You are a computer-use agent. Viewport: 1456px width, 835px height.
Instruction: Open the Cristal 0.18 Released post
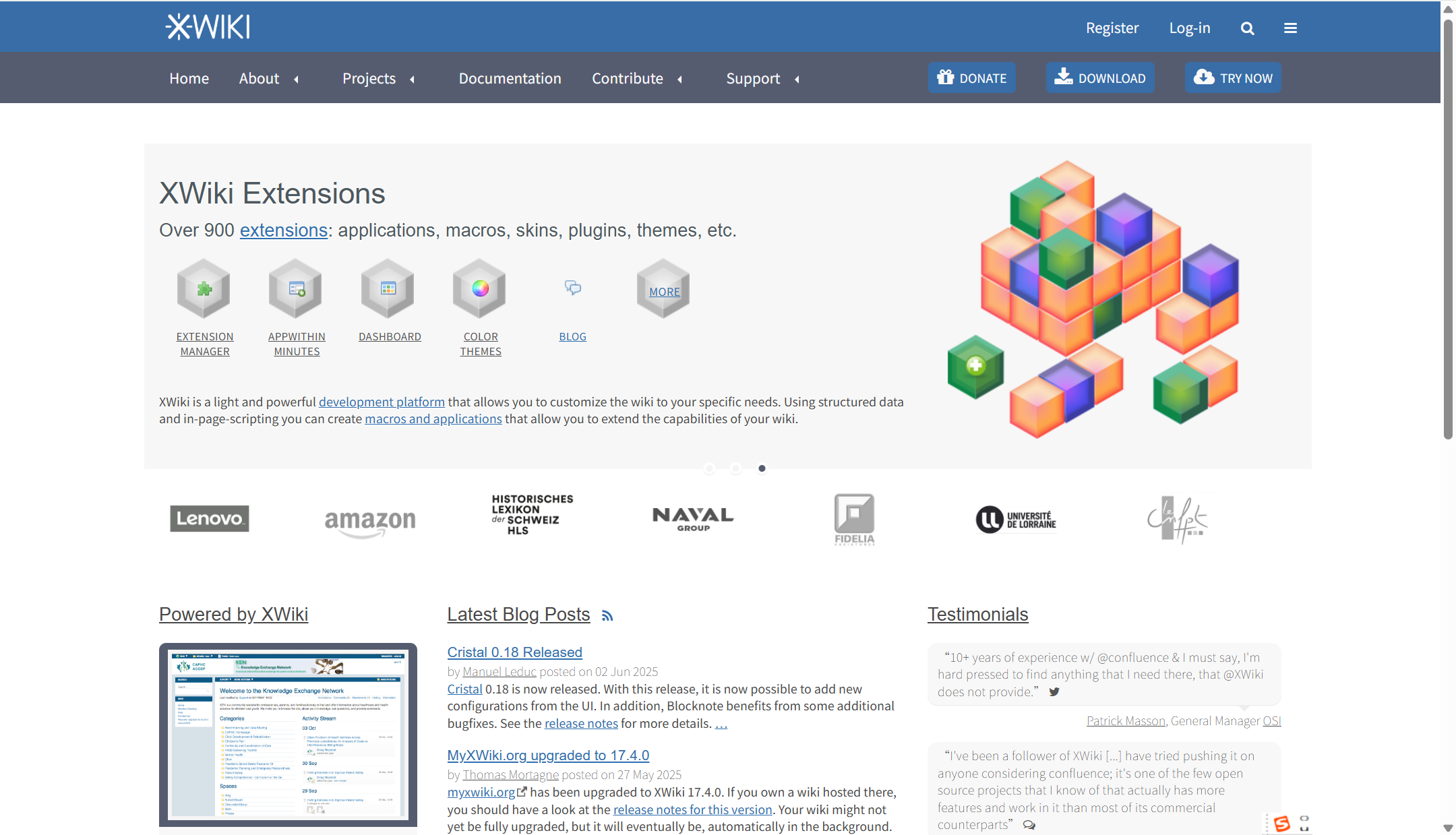(514, 652)
